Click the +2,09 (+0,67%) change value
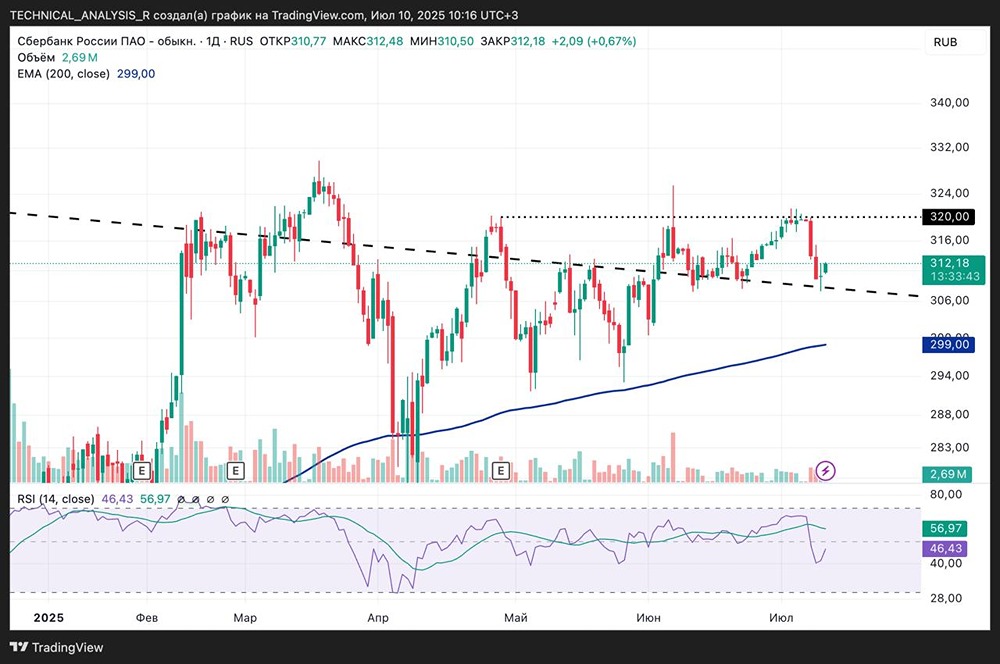Screen dimensions: 1000x664 (x=594, y=41)
